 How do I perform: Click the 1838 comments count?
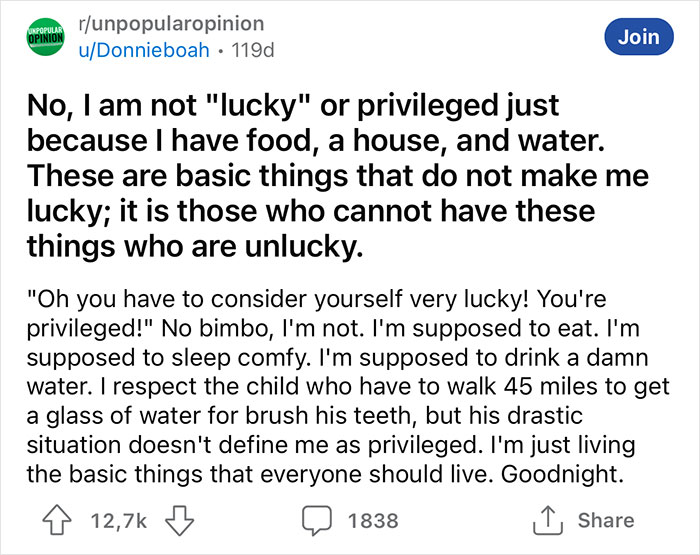(x=372, y=520)
